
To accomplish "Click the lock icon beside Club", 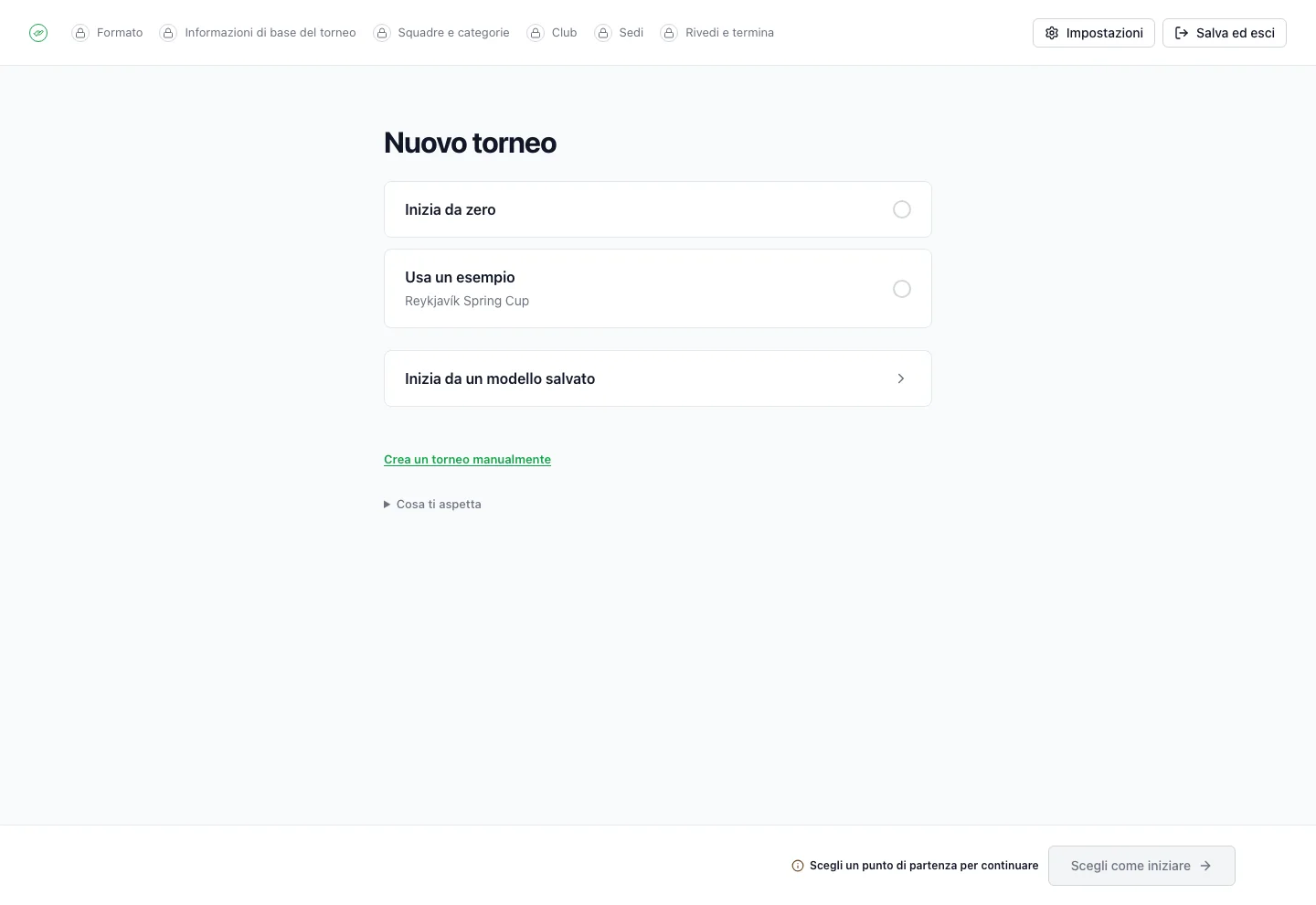I will tap(536, 33).
